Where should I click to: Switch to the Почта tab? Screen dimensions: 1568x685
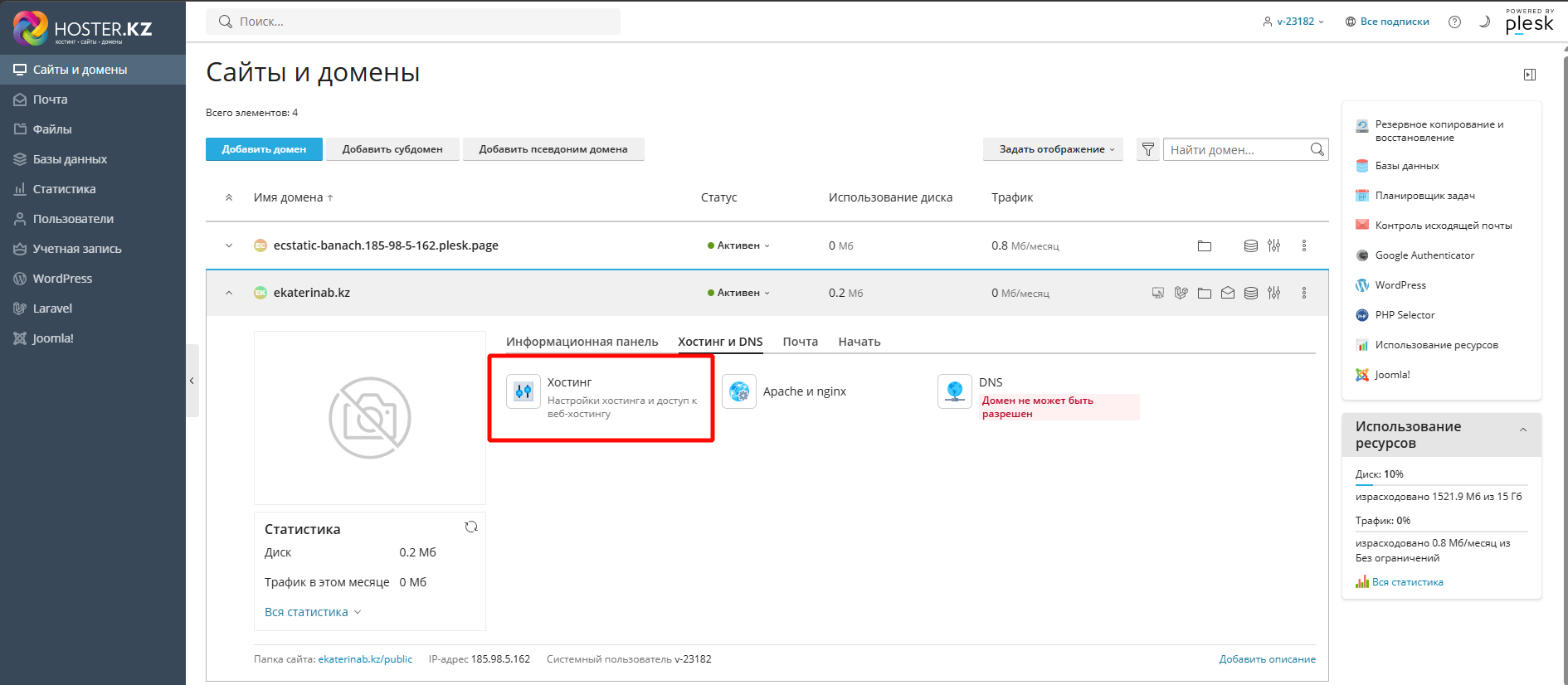(800, 342)
